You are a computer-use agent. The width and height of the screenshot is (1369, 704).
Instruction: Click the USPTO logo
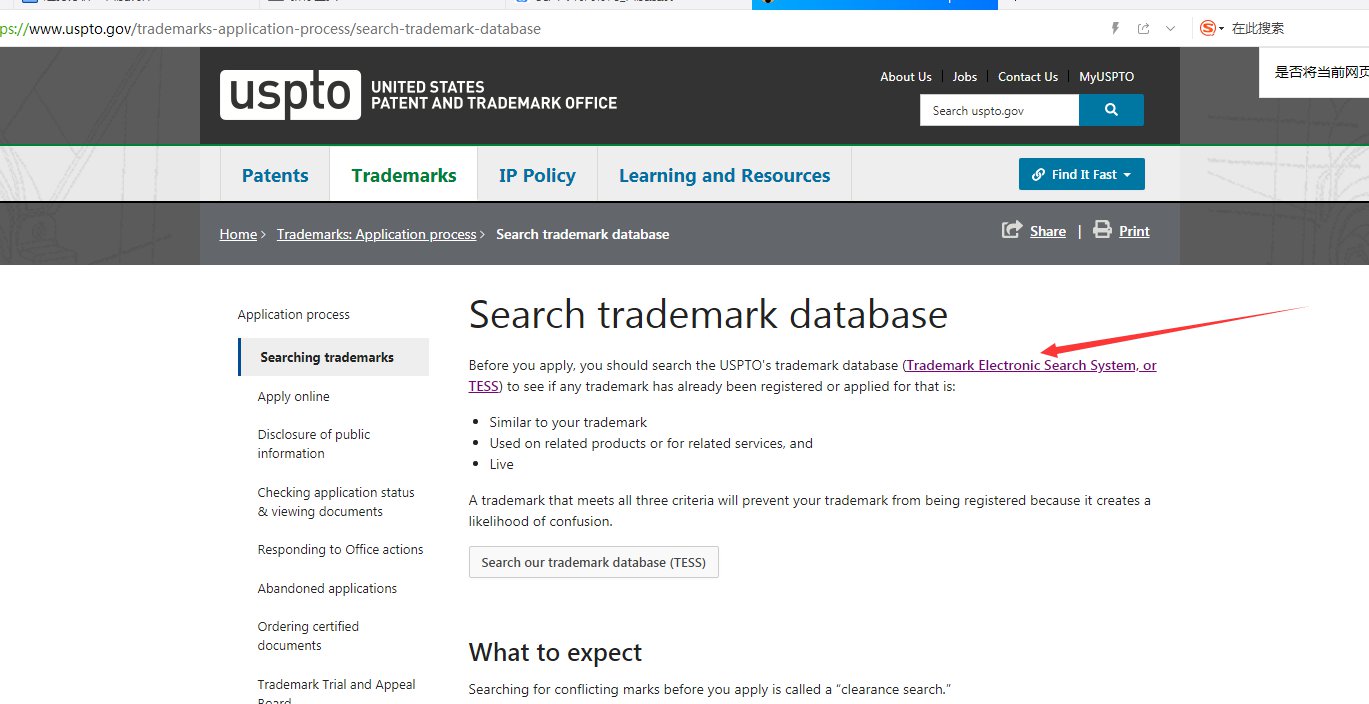pyautogui.click(x=290, y=95)
